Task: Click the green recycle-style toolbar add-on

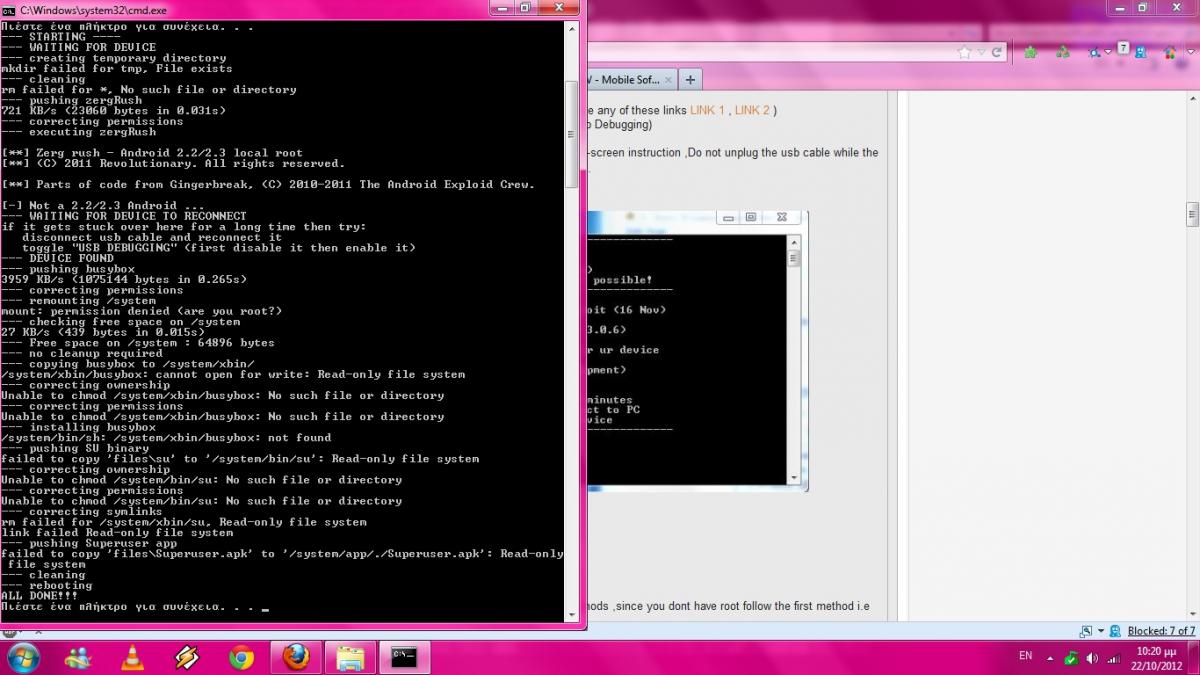Action: click(1063, 52)
